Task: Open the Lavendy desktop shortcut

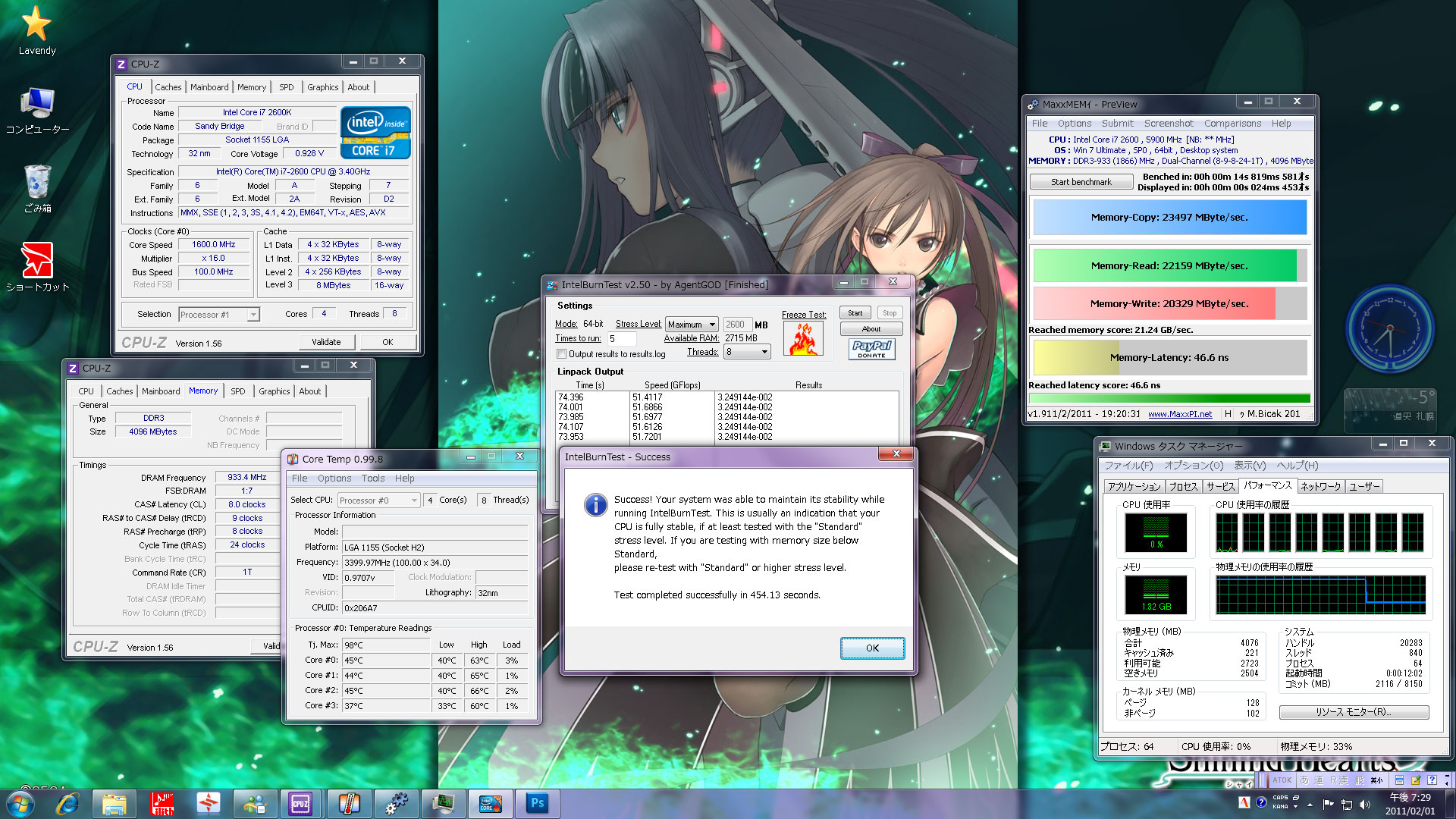Action: [x=36, y=30]
